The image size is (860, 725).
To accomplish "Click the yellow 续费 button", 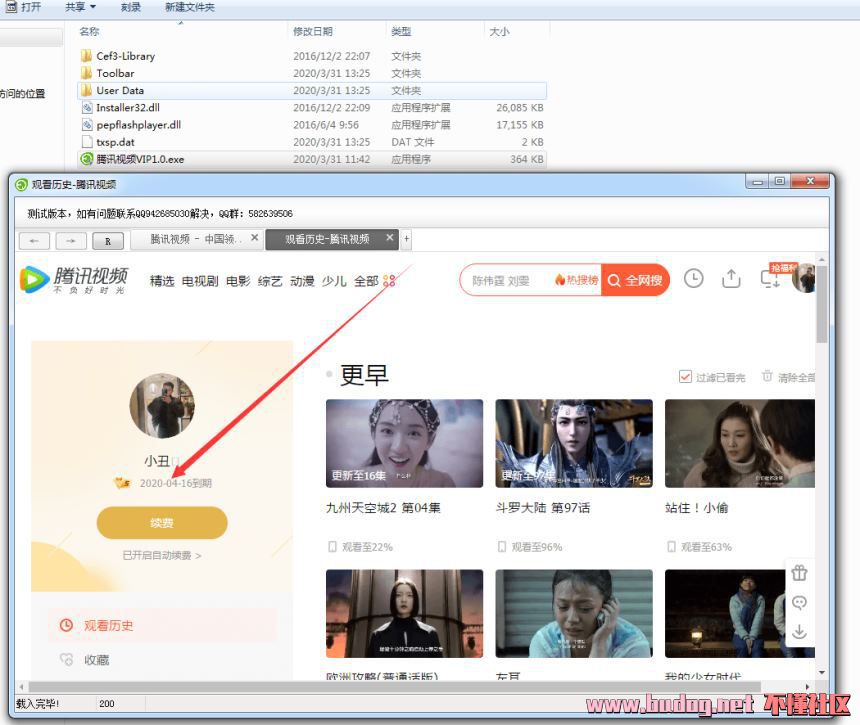I will [162, 522].
